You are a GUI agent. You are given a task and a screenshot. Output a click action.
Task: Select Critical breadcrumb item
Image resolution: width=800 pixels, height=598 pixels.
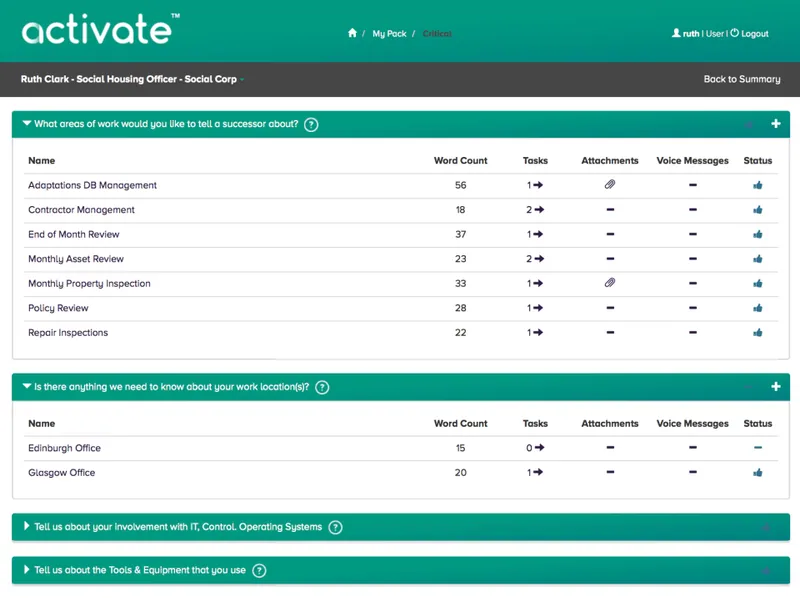(x=437, y=34)
